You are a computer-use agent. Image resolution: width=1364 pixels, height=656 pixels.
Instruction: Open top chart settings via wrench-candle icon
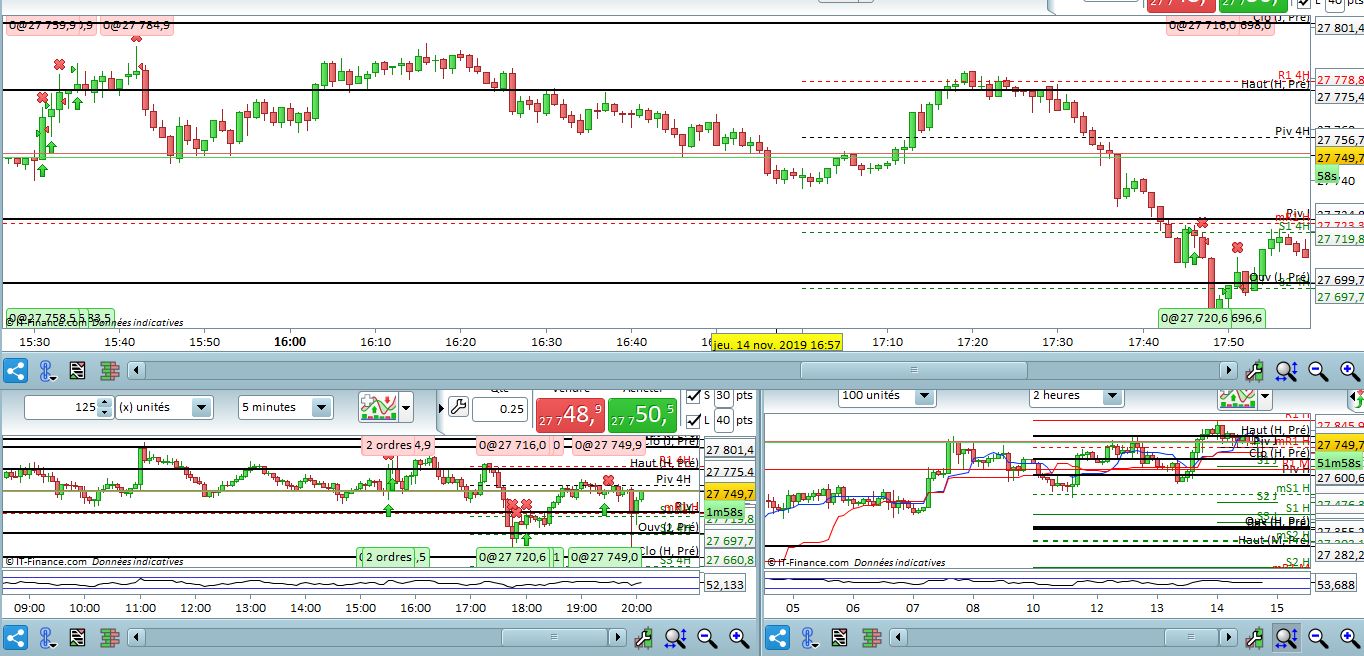(x=1256, y=371)
